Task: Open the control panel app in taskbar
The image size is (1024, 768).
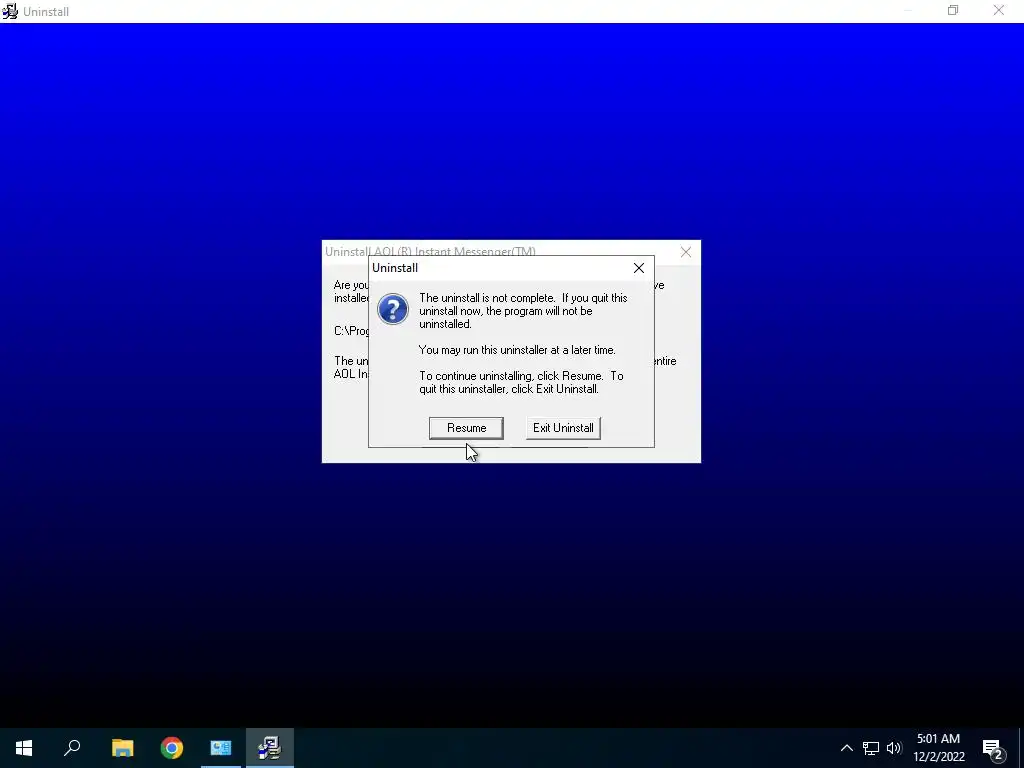Action: point(221,748)
